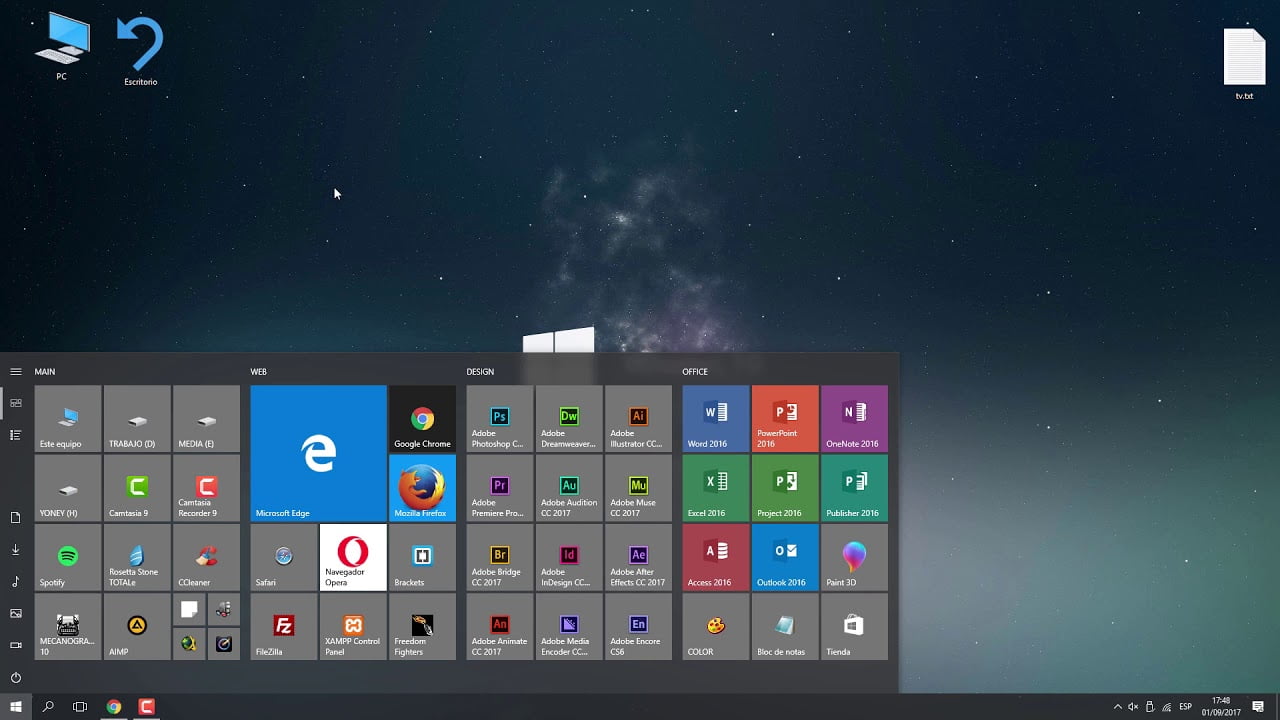Open the YONEY (H) drive tile
The image size is (1280, 720).
(x=68, y=488)
